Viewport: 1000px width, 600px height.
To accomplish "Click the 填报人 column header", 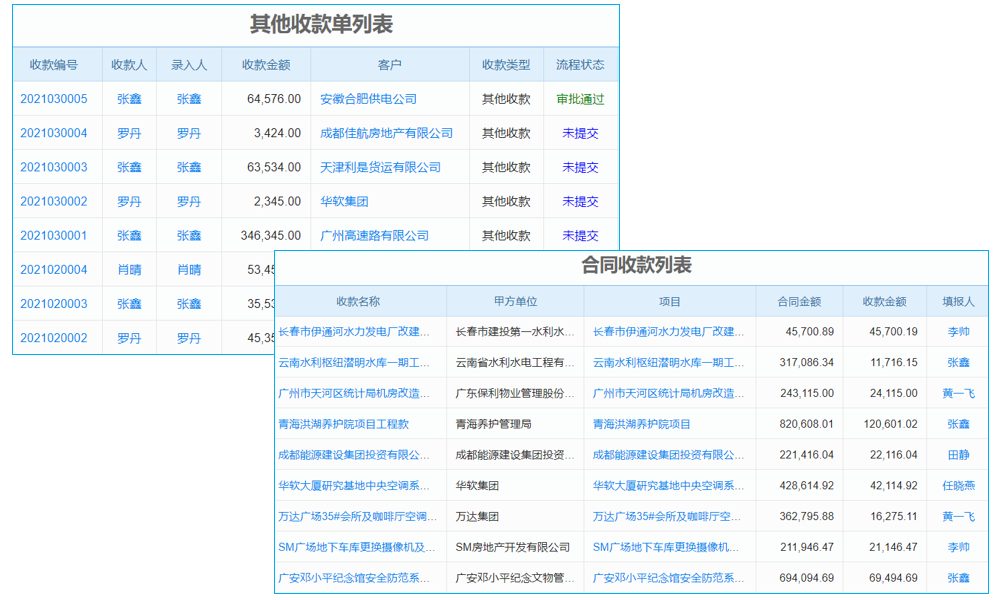I will click(956, 301).
